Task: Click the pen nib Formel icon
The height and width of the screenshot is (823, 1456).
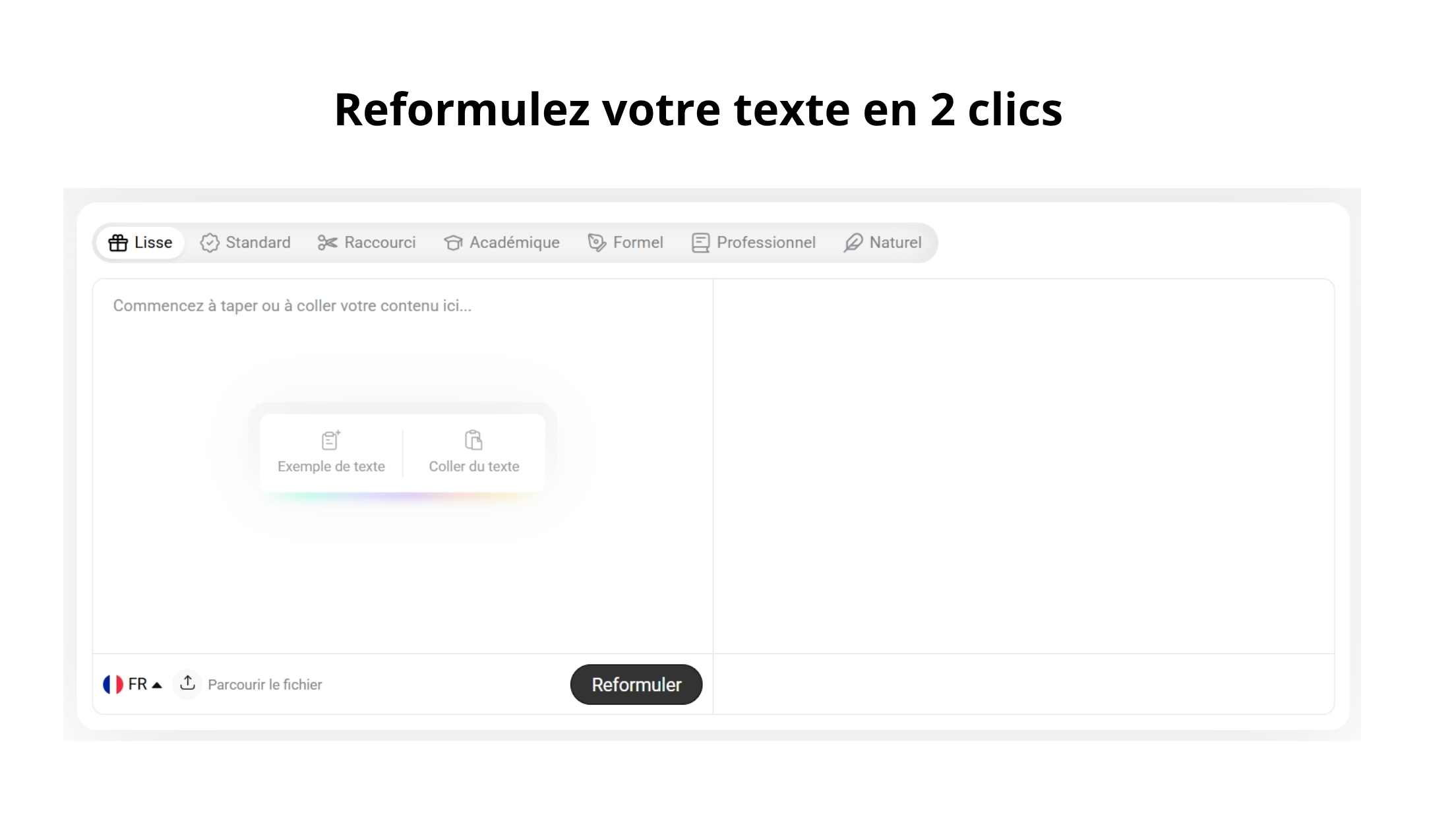Action: pos(597,243)
